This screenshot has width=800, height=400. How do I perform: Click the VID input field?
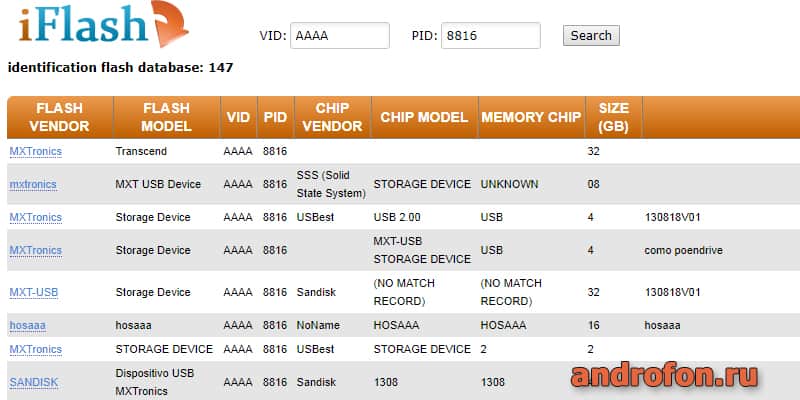[x=340, y=36]
